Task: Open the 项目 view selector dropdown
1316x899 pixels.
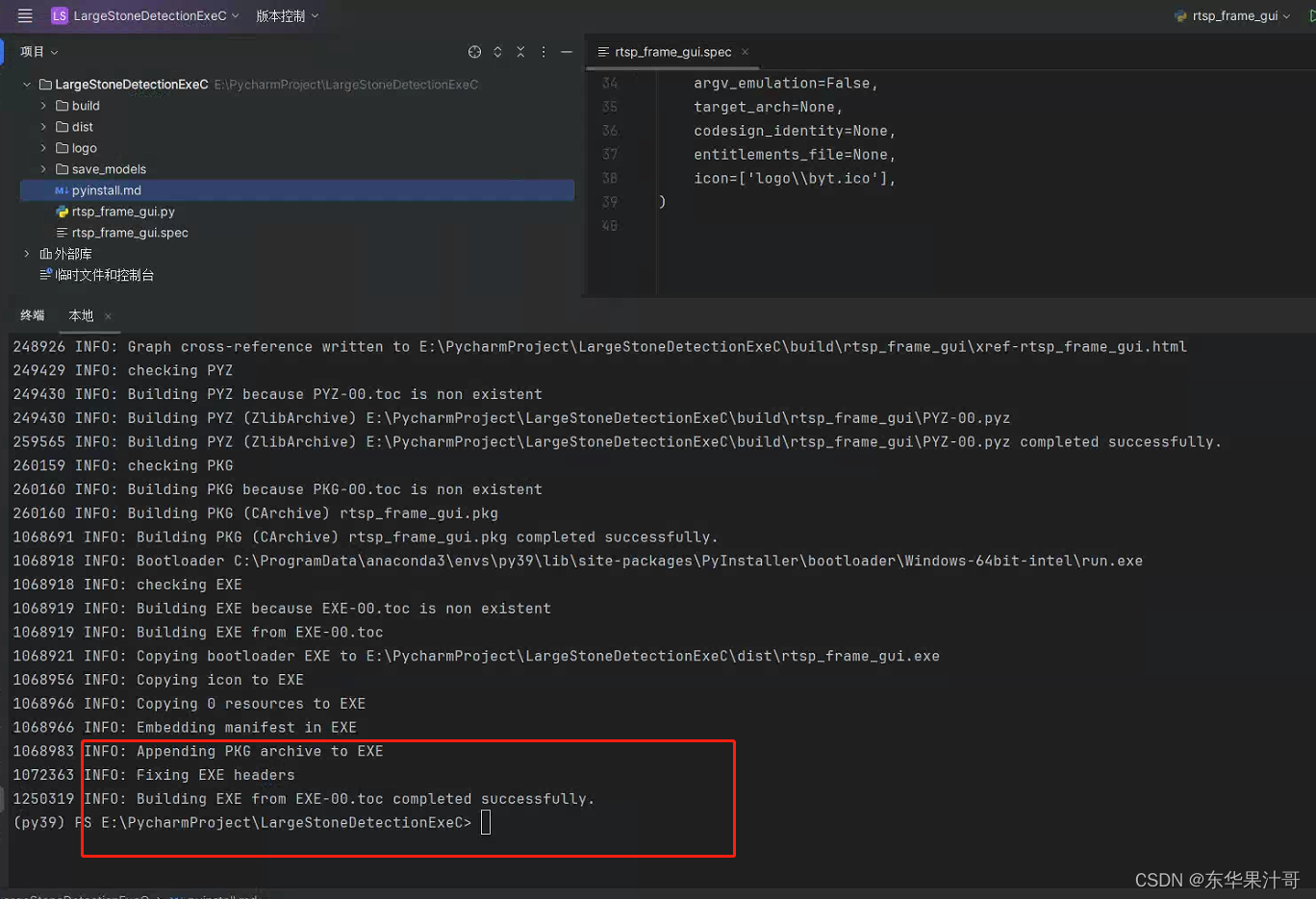Action: pyautogui.click(x=40, y=51)
